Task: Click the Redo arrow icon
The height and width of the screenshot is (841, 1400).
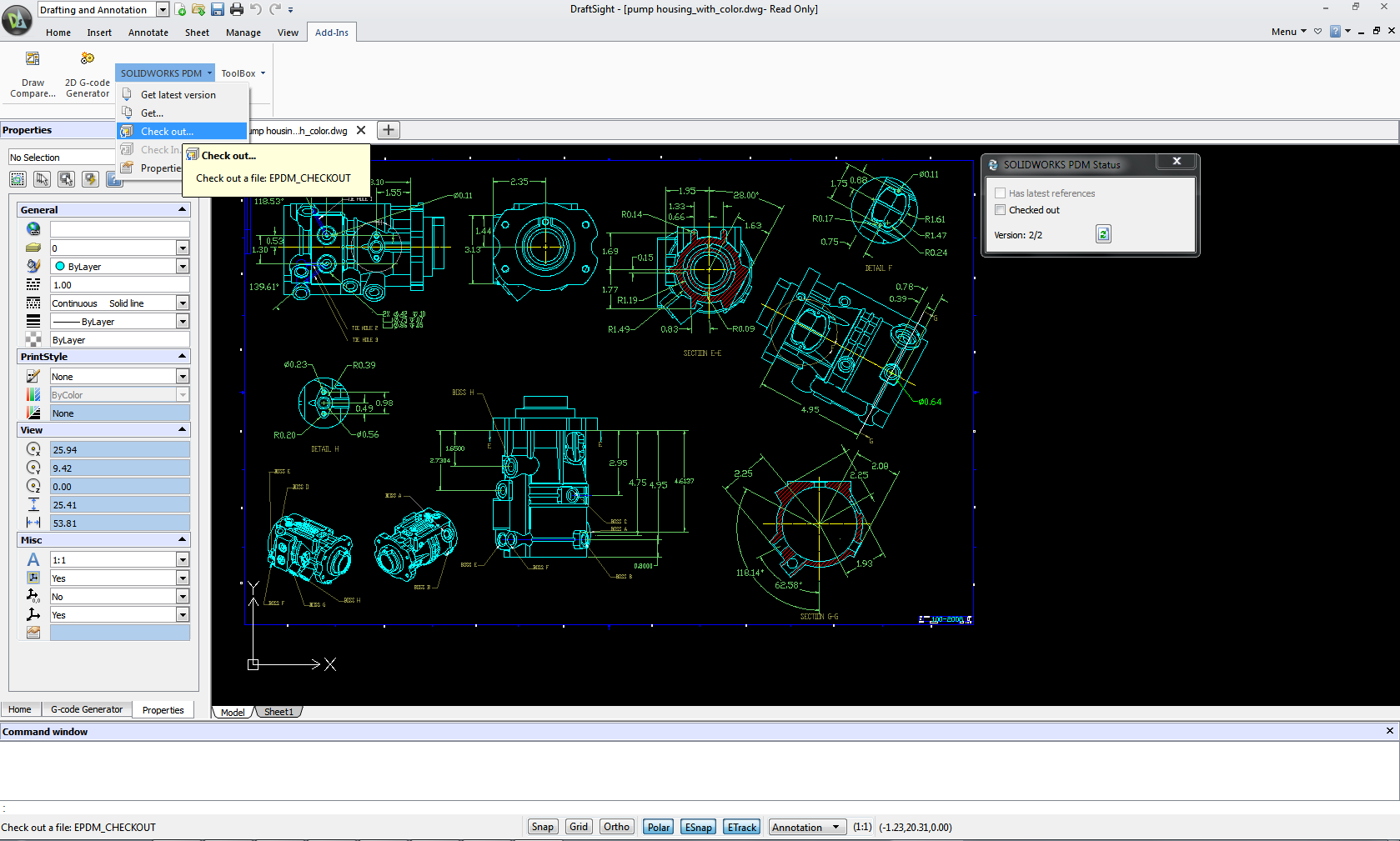Action: [x=275, y=10]
